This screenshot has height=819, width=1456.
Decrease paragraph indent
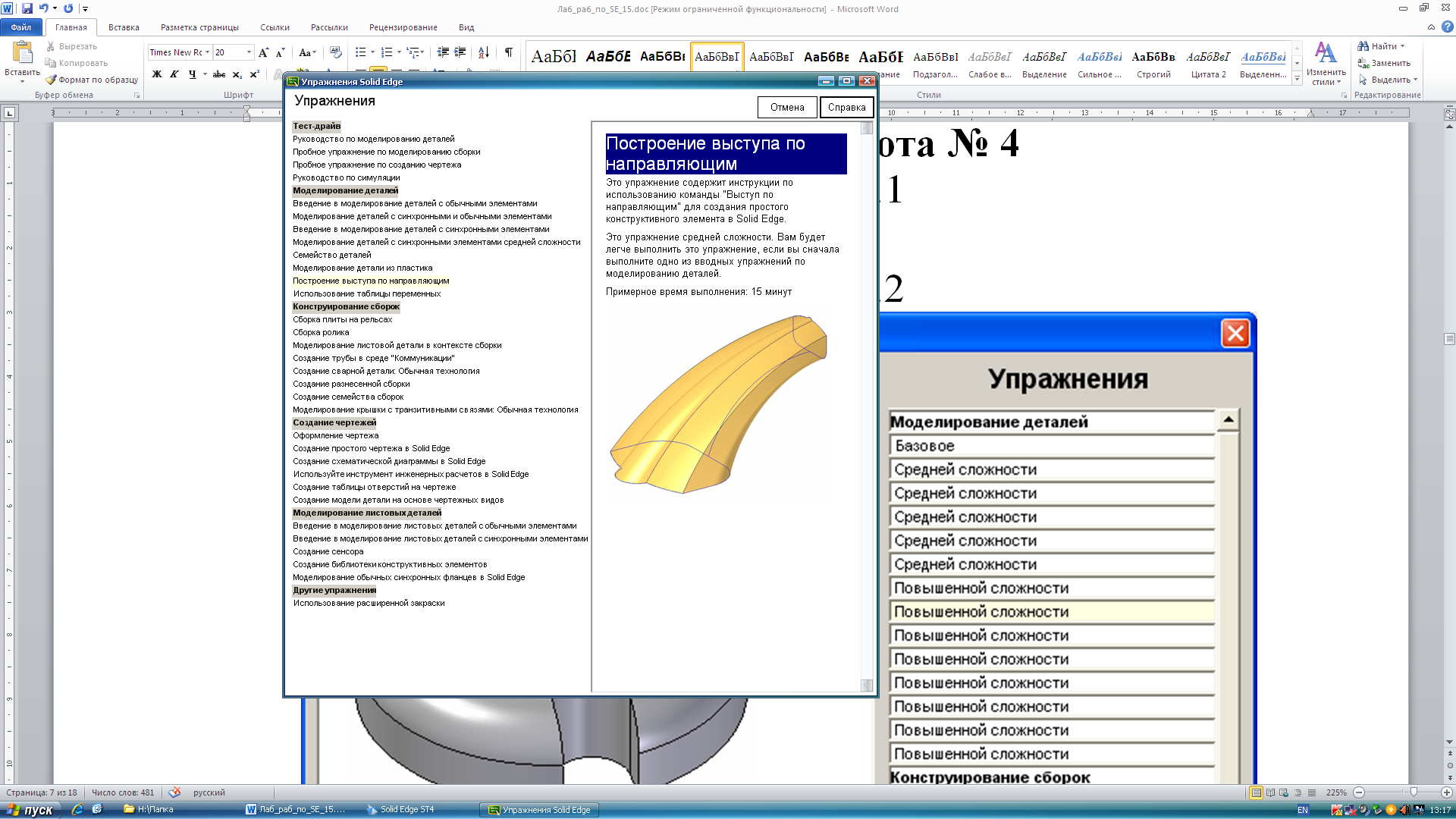click(x=443, y=52)
